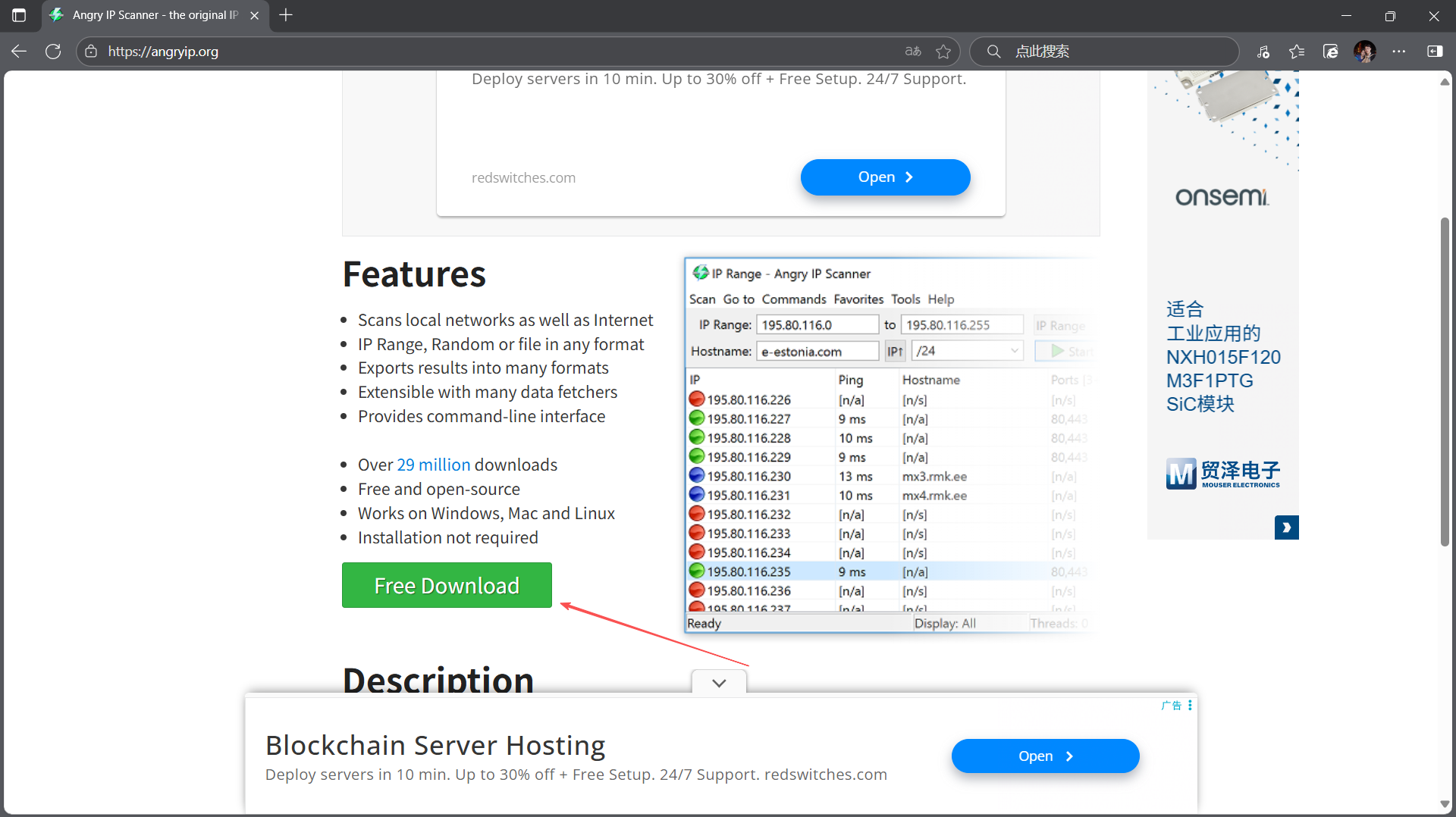This screenshot has width=1456, height=817.
Task: Open Settings and more menu
Action: (1399, 51)
